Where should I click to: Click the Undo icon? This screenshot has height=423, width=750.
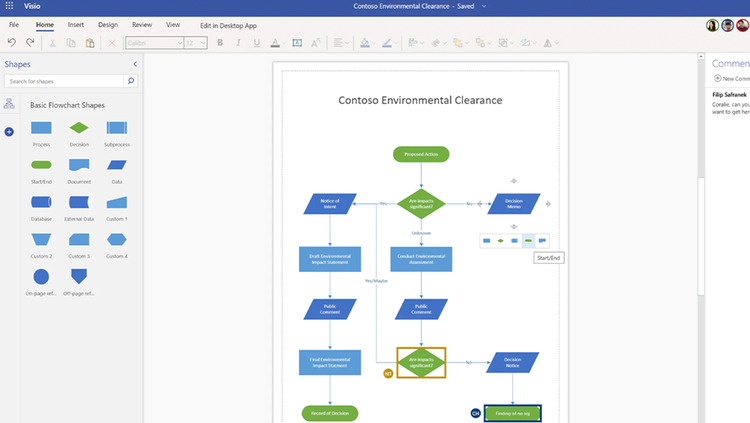pyautogui.click(x=12, y=43)
